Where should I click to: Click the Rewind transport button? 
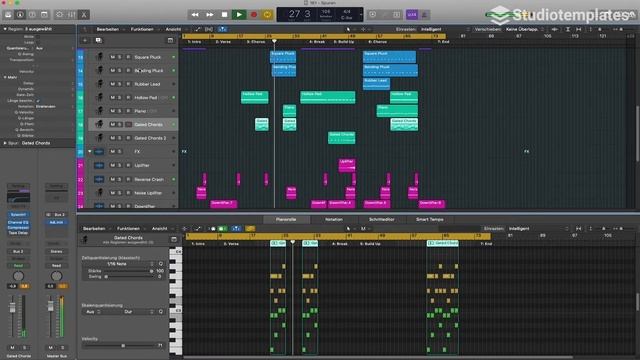[x=195, y=15]
